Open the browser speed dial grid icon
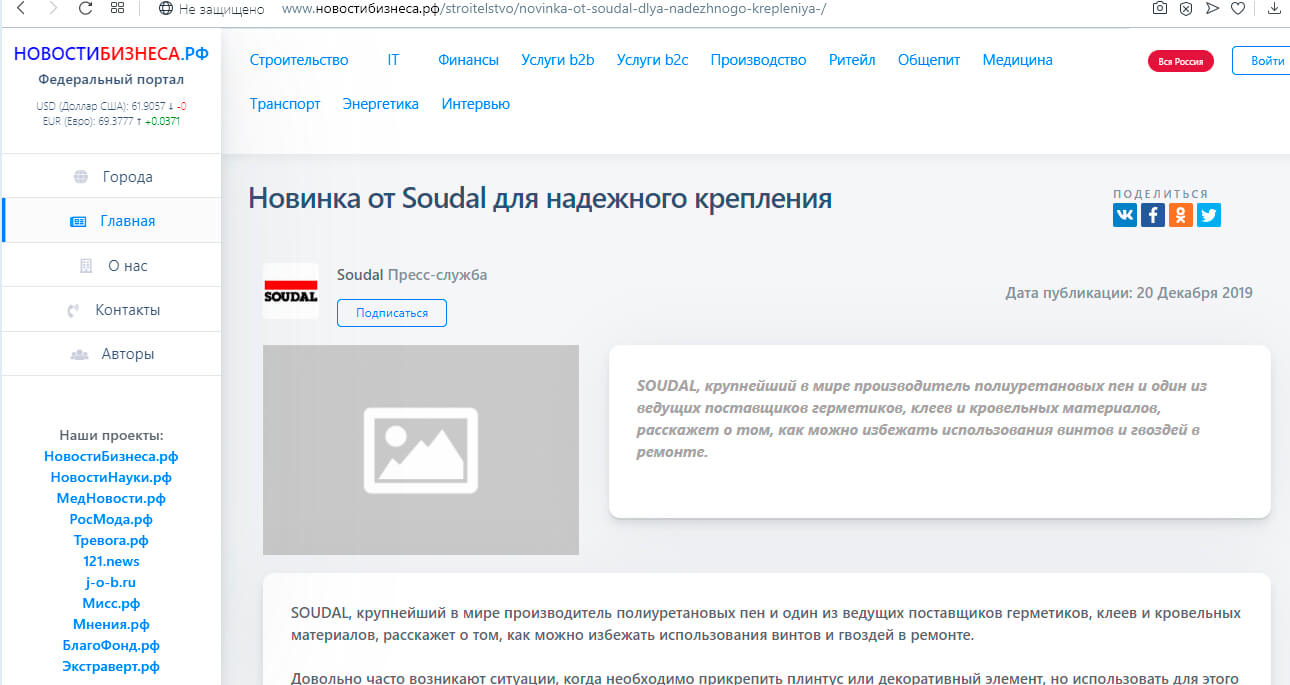Screen dimensions: 1290x685 [x=117, y=8]
